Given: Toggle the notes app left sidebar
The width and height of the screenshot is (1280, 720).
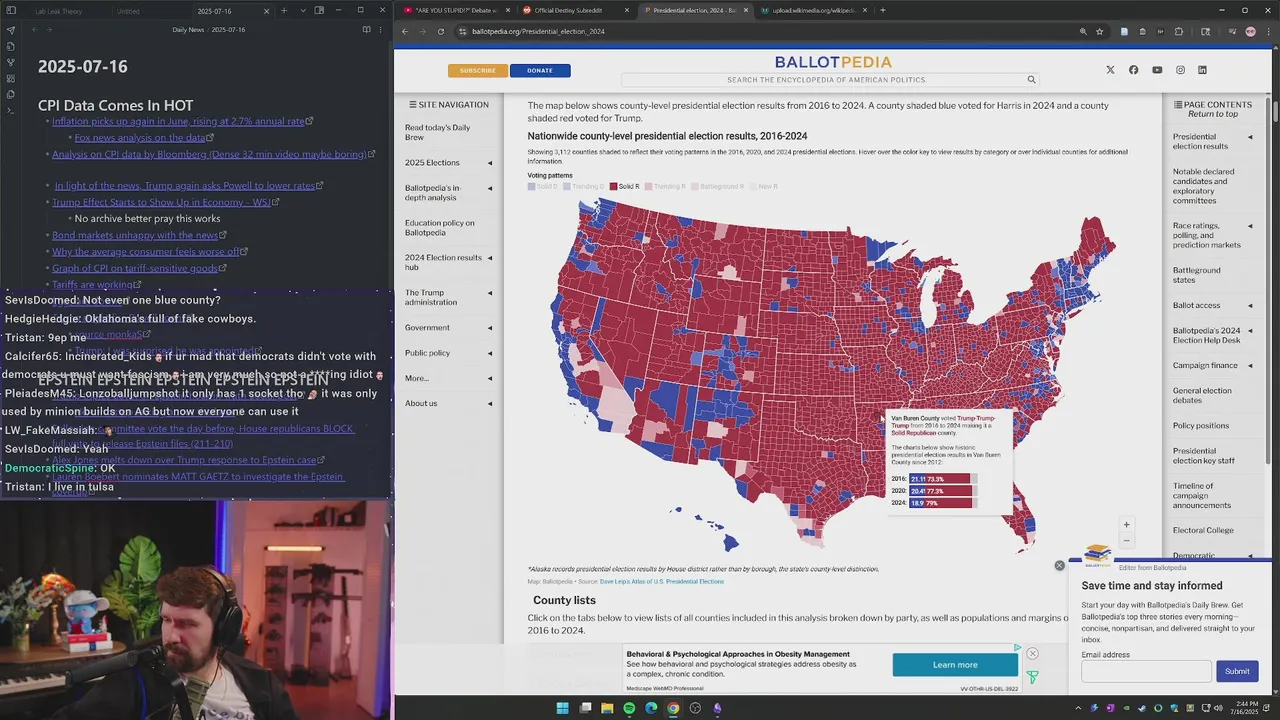Looking at the screenshot, I should [11, 11].
